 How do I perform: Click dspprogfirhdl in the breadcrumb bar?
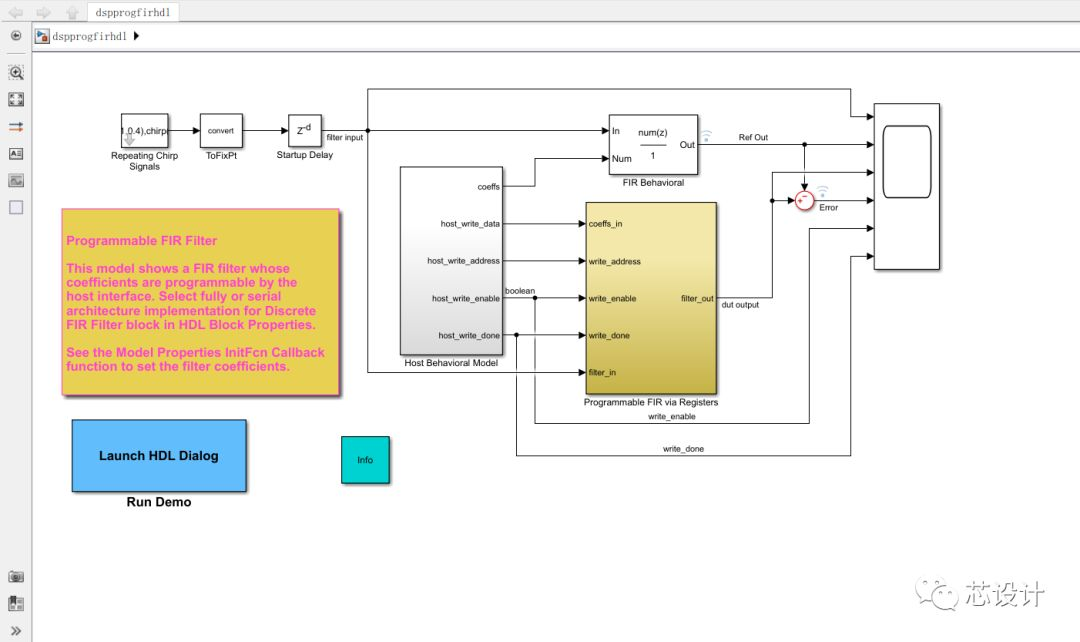click(90, 35)
